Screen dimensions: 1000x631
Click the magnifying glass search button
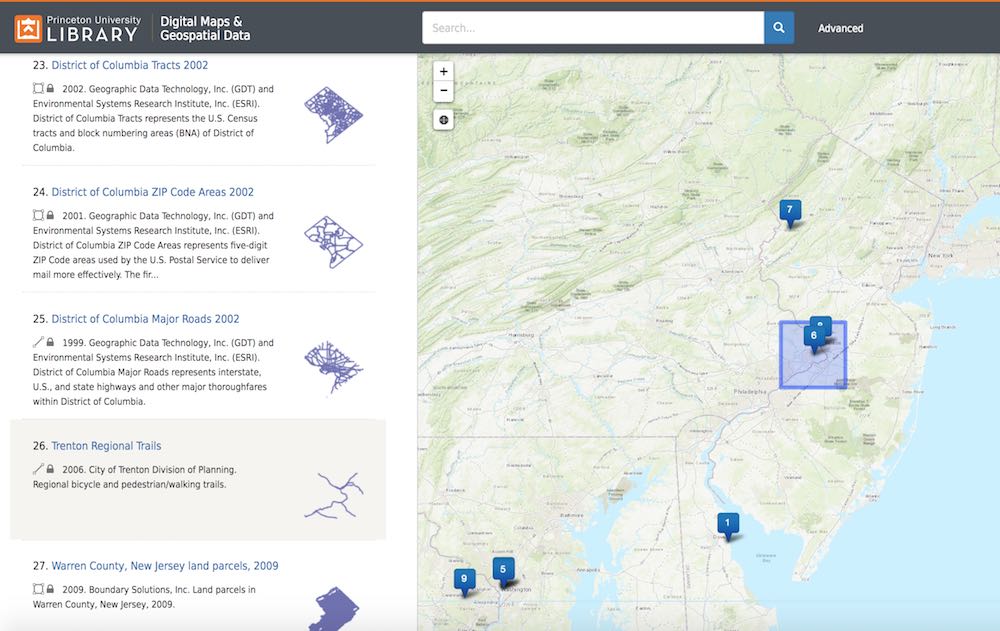779,28
